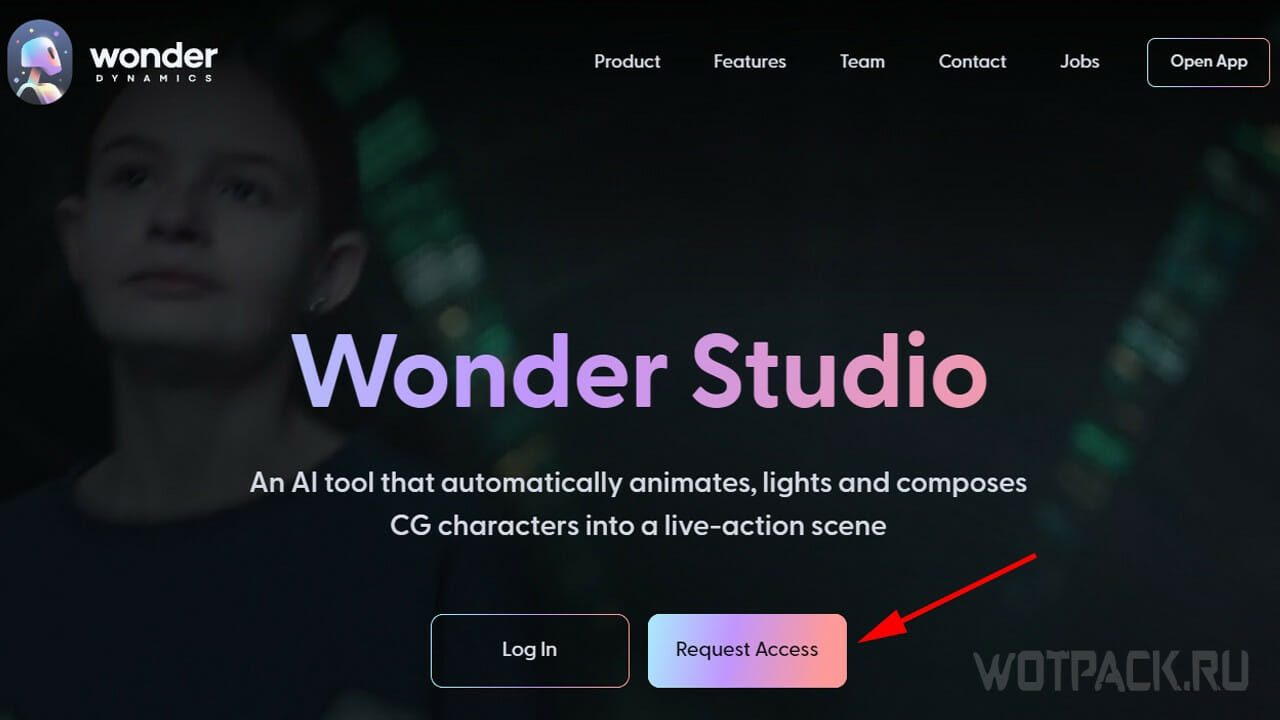Click the Wonder Dynamics robot logo icon
This screenshot has width=1280, height=720.
pos(39,61)
